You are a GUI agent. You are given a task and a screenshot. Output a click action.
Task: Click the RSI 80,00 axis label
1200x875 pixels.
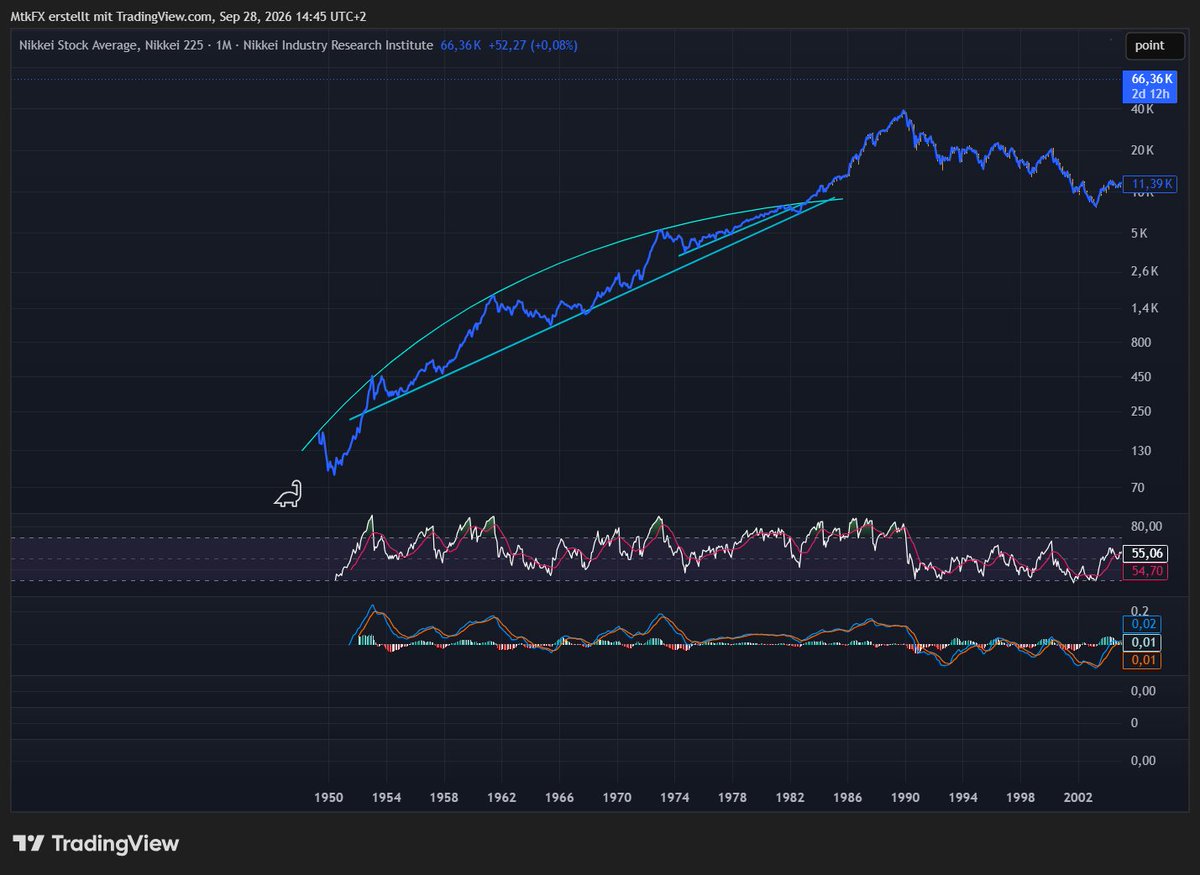click(x=1145, y=526)
